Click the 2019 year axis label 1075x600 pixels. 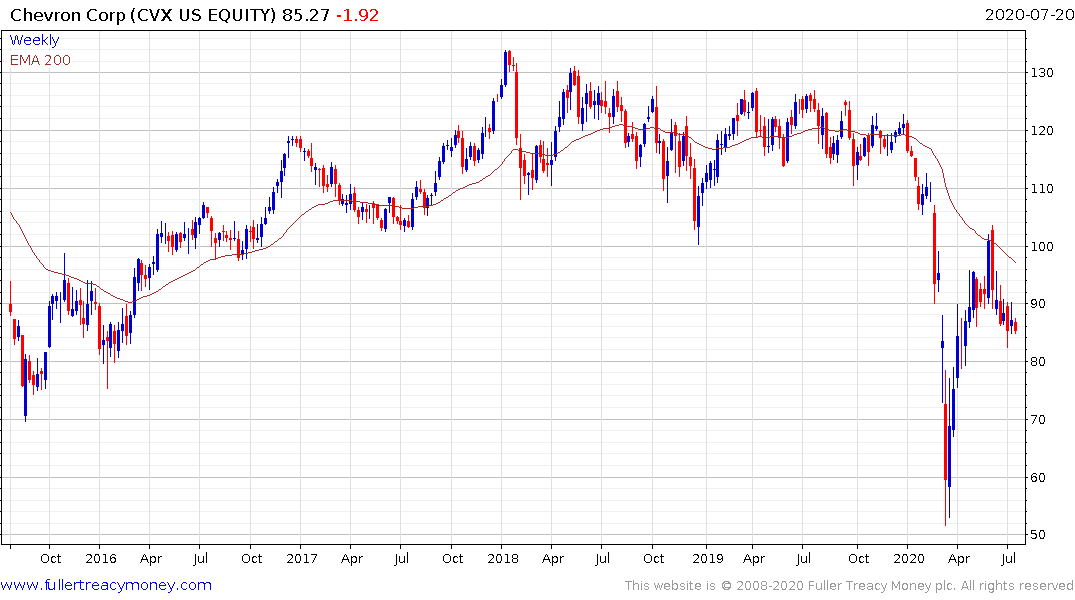pyautogui.click(x=708, y=558)
